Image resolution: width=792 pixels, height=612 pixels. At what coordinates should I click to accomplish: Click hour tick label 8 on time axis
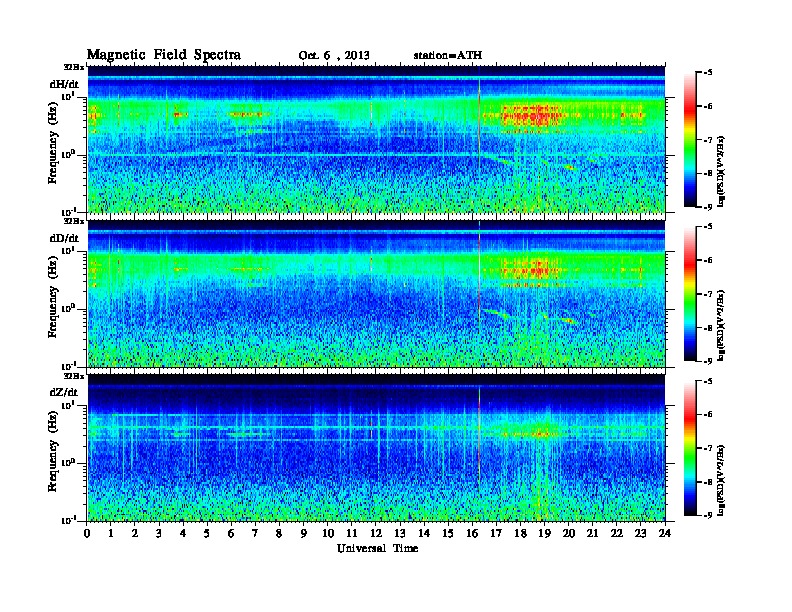[279, 533]
